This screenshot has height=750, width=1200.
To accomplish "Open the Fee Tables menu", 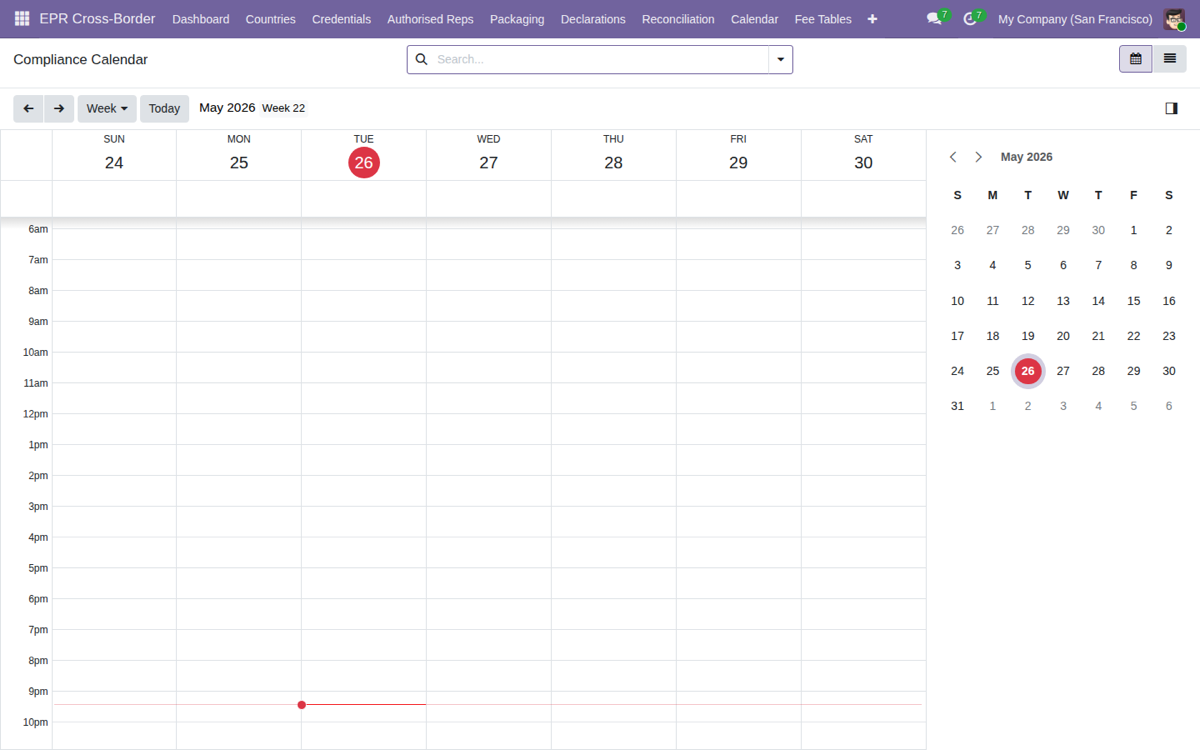I will point(823,19).
